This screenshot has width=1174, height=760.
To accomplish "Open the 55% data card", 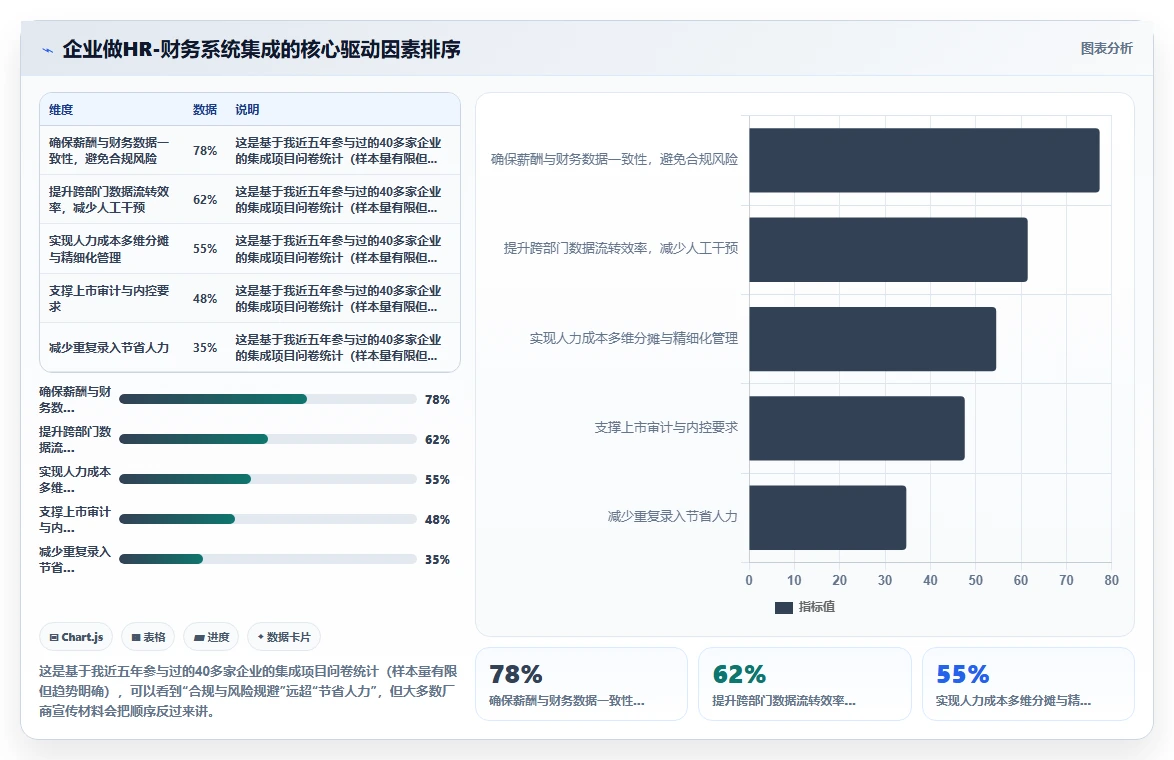I will click(1028, 684).
